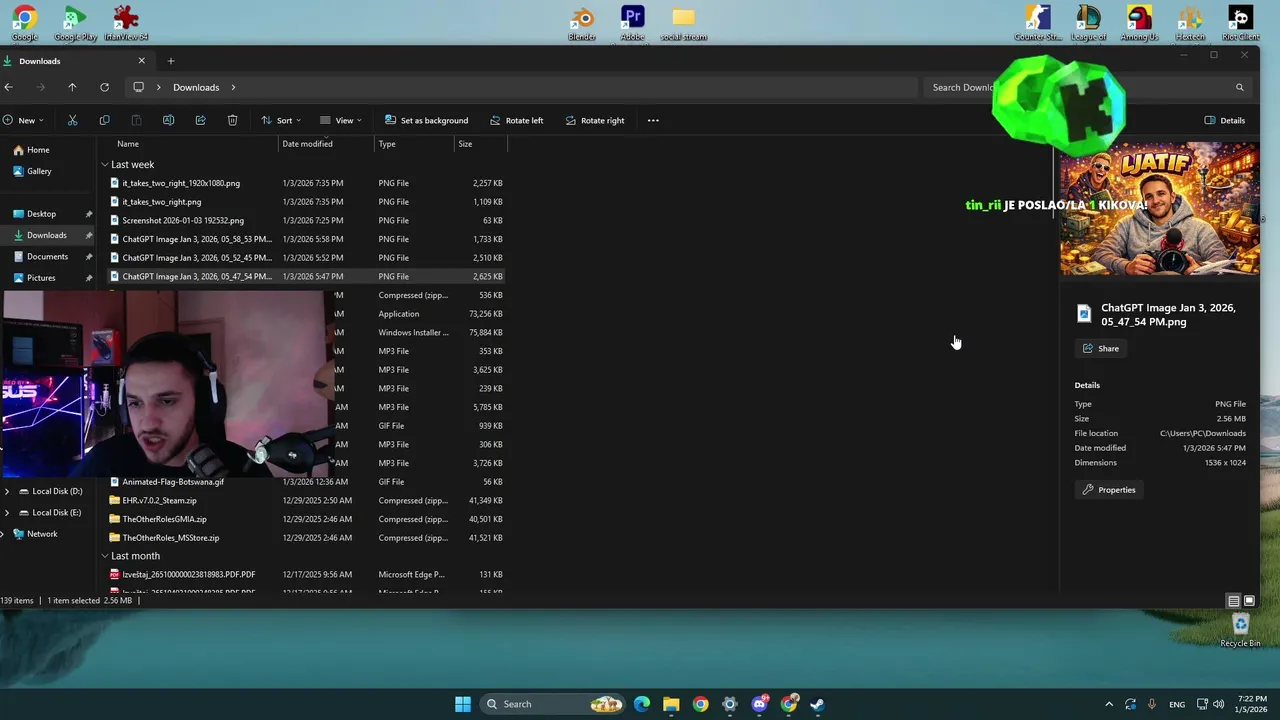Open the Among Us desktop shortcut
Viewport: 1280px width, 720px height.
click(x=1139, y=24)
